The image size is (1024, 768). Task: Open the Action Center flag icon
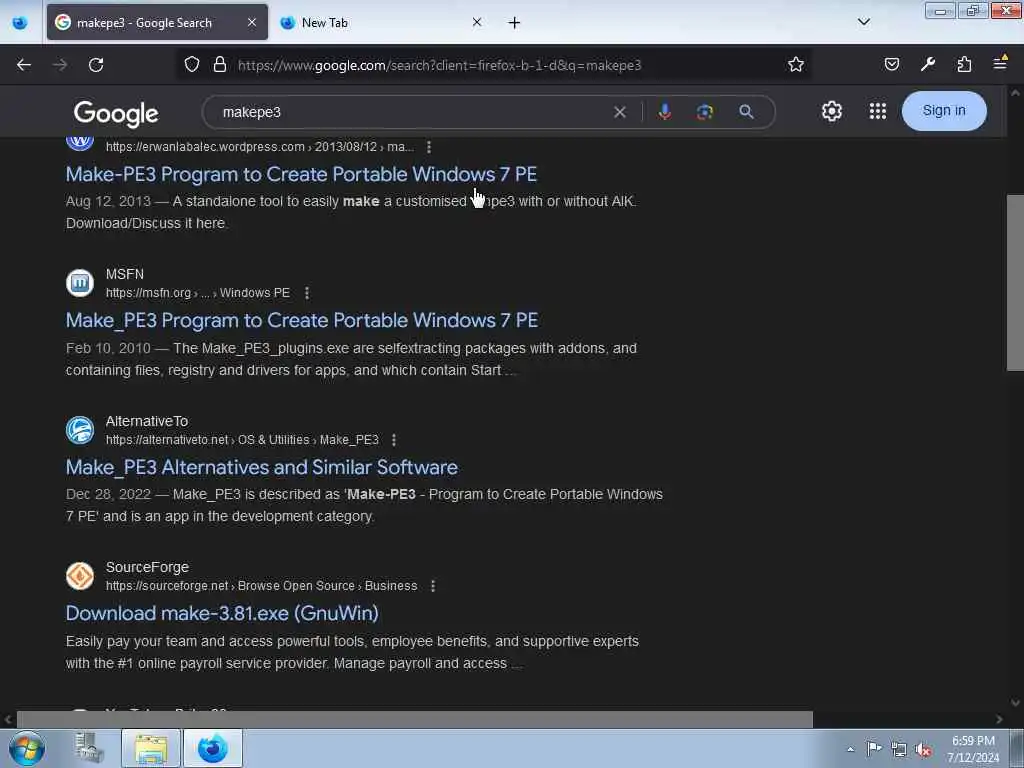pyautogui.click(x=873, y=749)
